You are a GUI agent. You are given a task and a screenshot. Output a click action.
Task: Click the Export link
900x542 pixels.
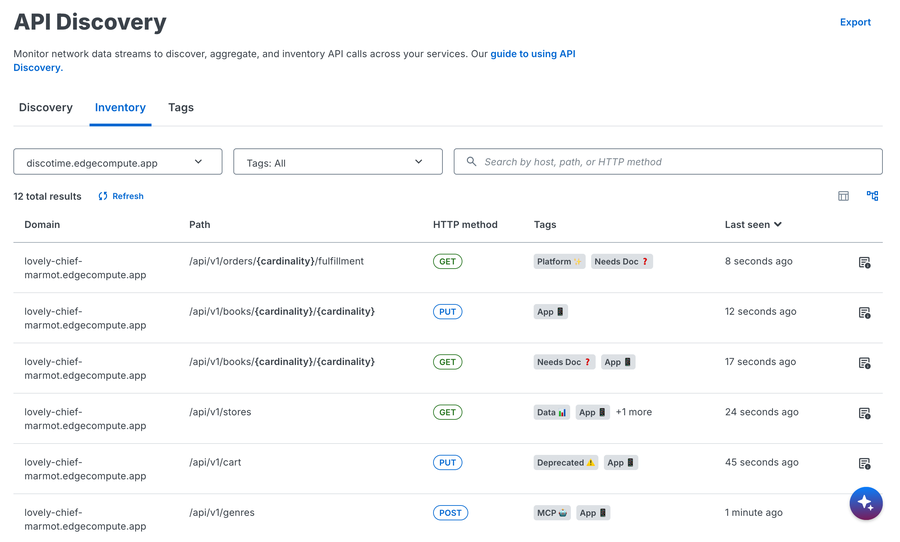coord(855,22)
